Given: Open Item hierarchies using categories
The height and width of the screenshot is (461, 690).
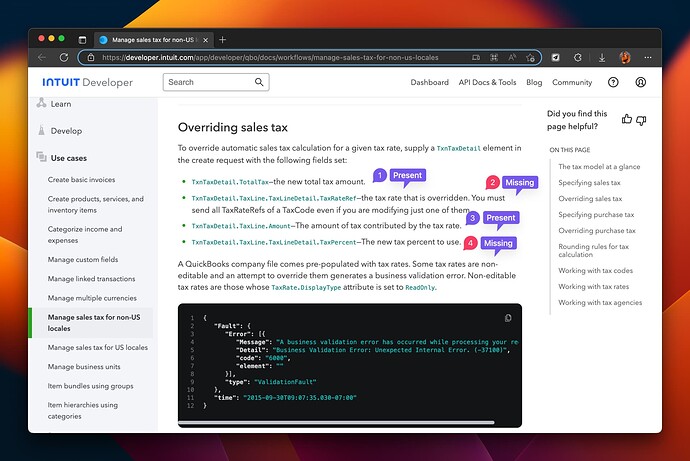Looking at the screenshot, I should [x=83, y=410].
